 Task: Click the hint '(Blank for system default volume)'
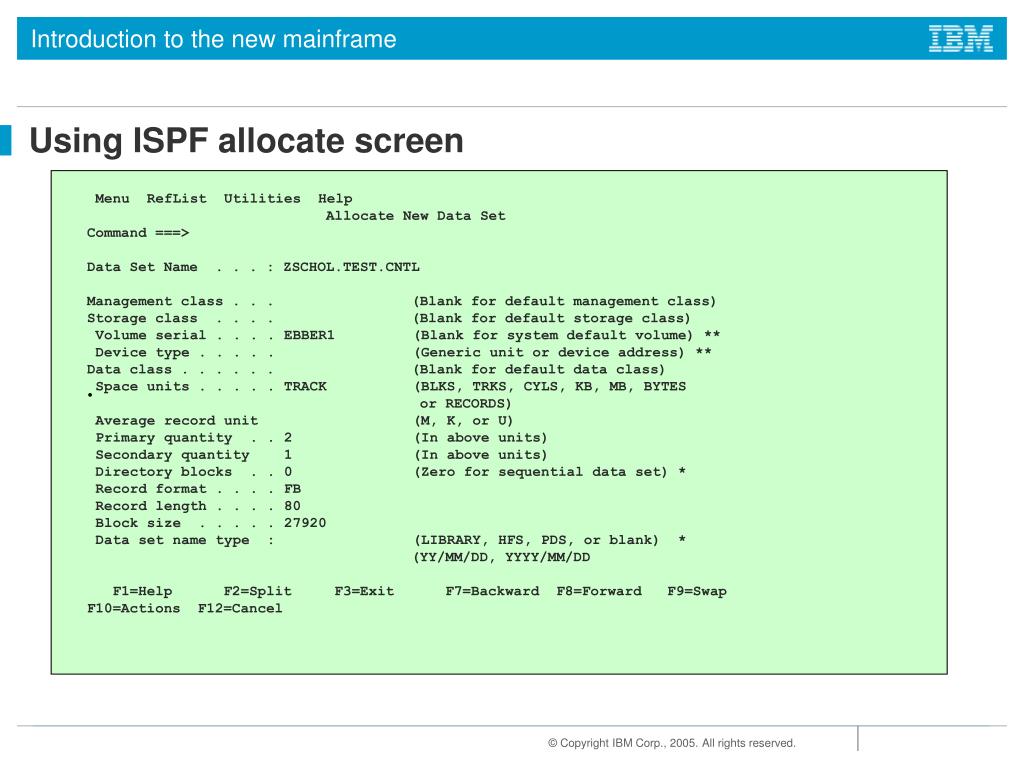pos(553,336)
